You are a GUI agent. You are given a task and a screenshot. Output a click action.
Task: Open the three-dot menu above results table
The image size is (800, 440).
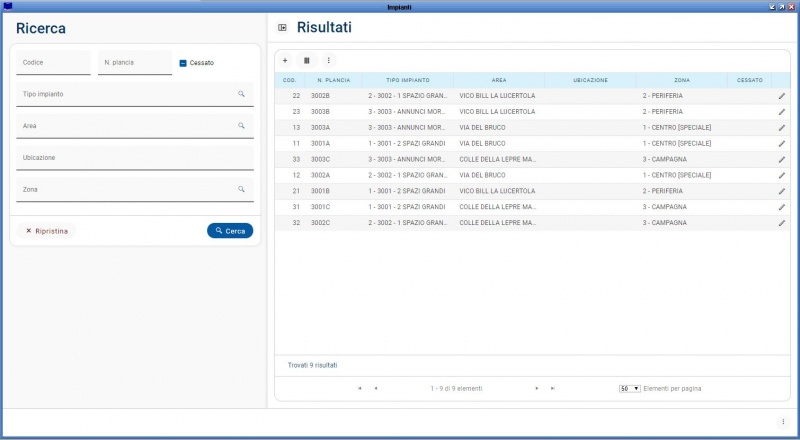tap(329, 60)
